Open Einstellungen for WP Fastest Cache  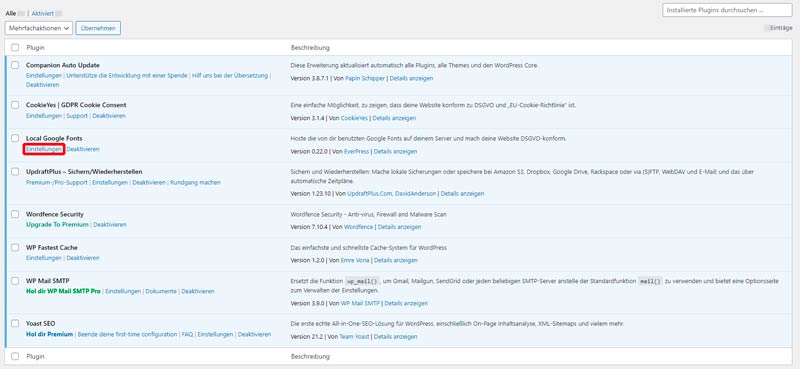pyautogui.click(x=44, y=258)
